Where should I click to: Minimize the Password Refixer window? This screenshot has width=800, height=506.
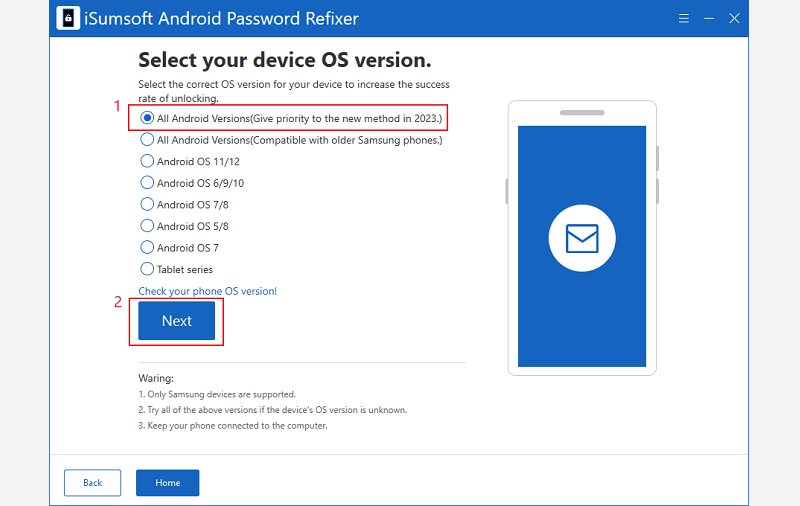pos(709,19)
